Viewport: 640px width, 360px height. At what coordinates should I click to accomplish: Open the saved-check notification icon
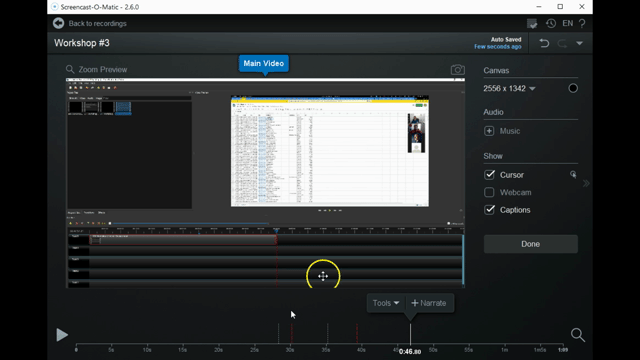532,24
